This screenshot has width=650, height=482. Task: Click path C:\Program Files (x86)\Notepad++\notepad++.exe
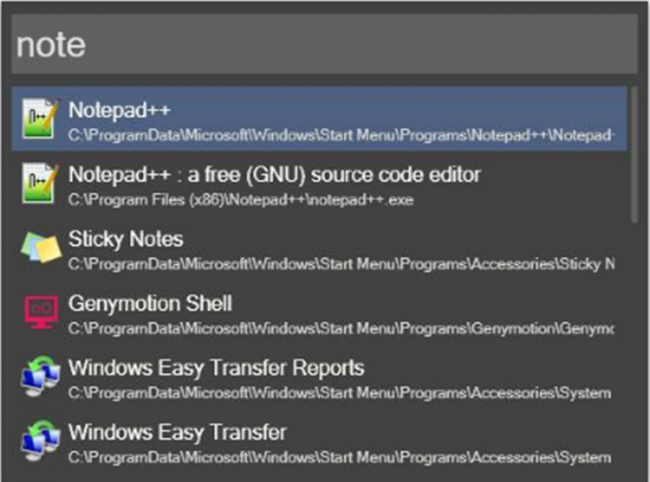241,200
